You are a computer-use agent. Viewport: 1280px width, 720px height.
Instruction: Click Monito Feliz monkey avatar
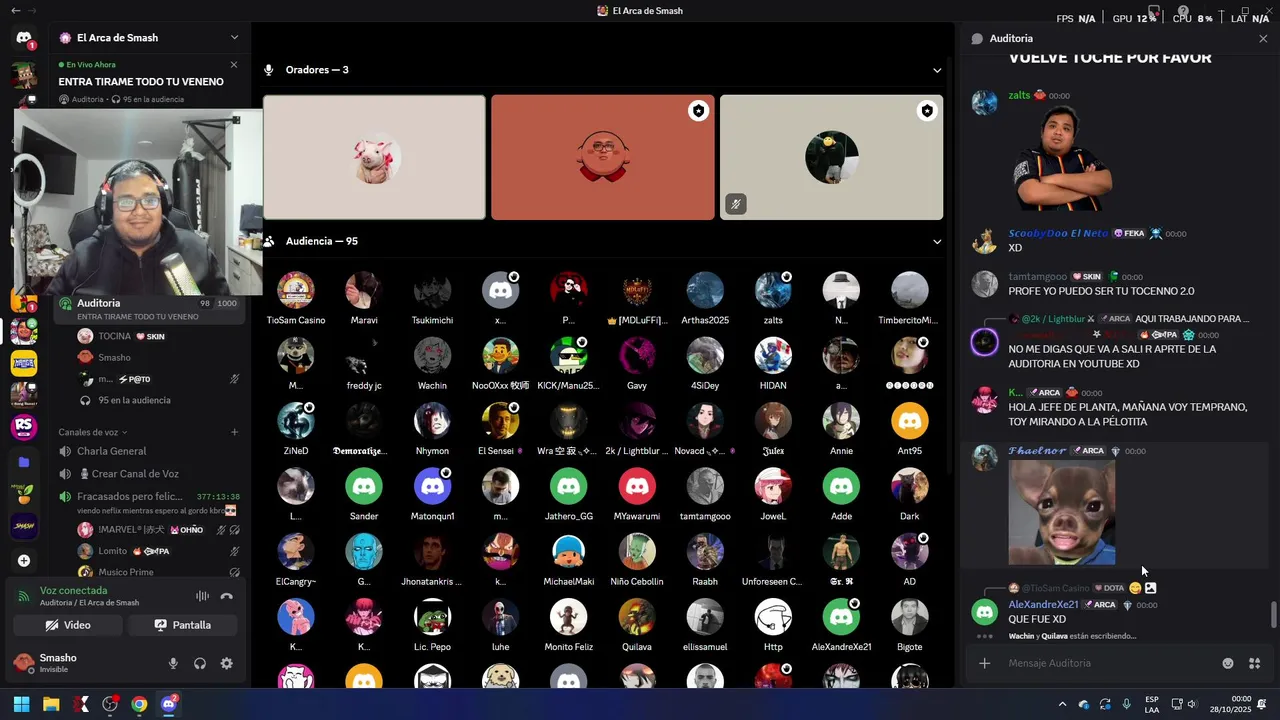click(568, 617)
